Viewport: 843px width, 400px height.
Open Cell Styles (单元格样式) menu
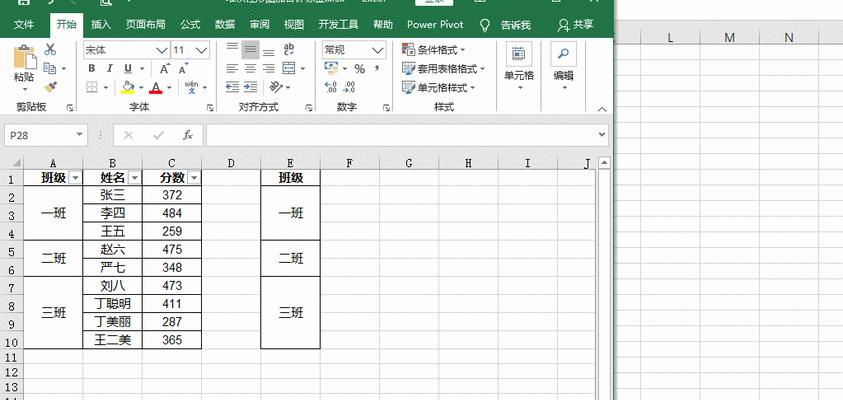[439, 87]
